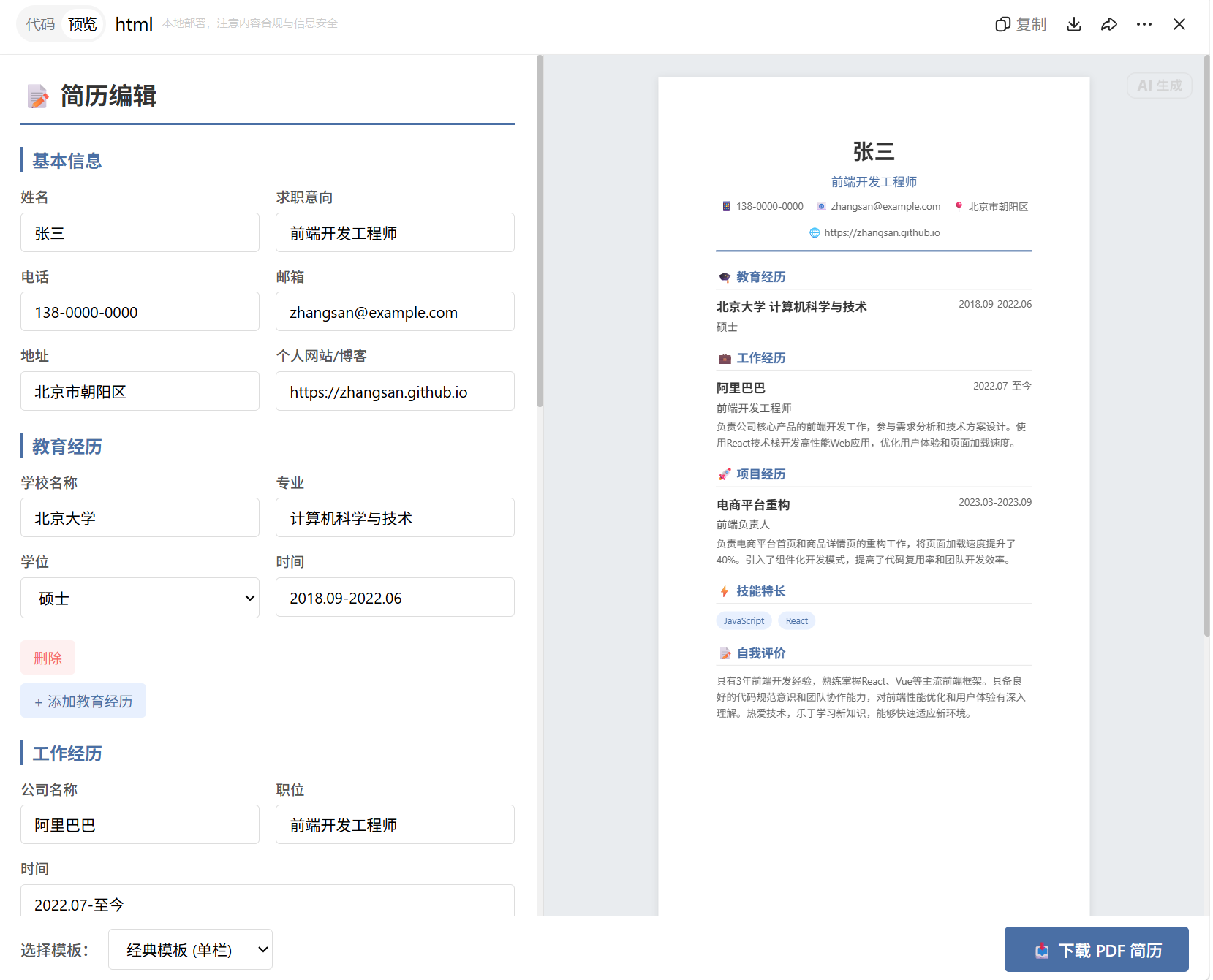Click the 下载 PDF 简历 button
Screen dimensions: 1213x980
[x=1096, y=949]
